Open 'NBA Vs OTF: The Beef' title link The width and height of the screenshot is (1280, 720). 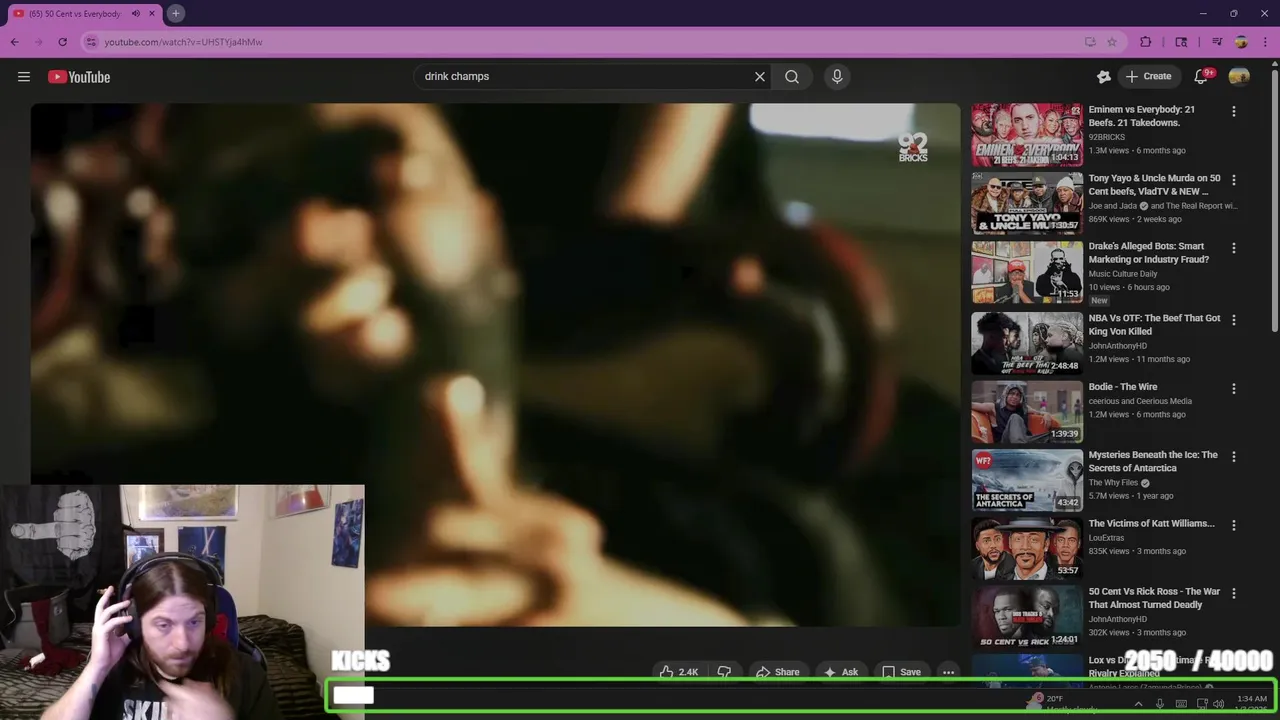pos(1154,324)
